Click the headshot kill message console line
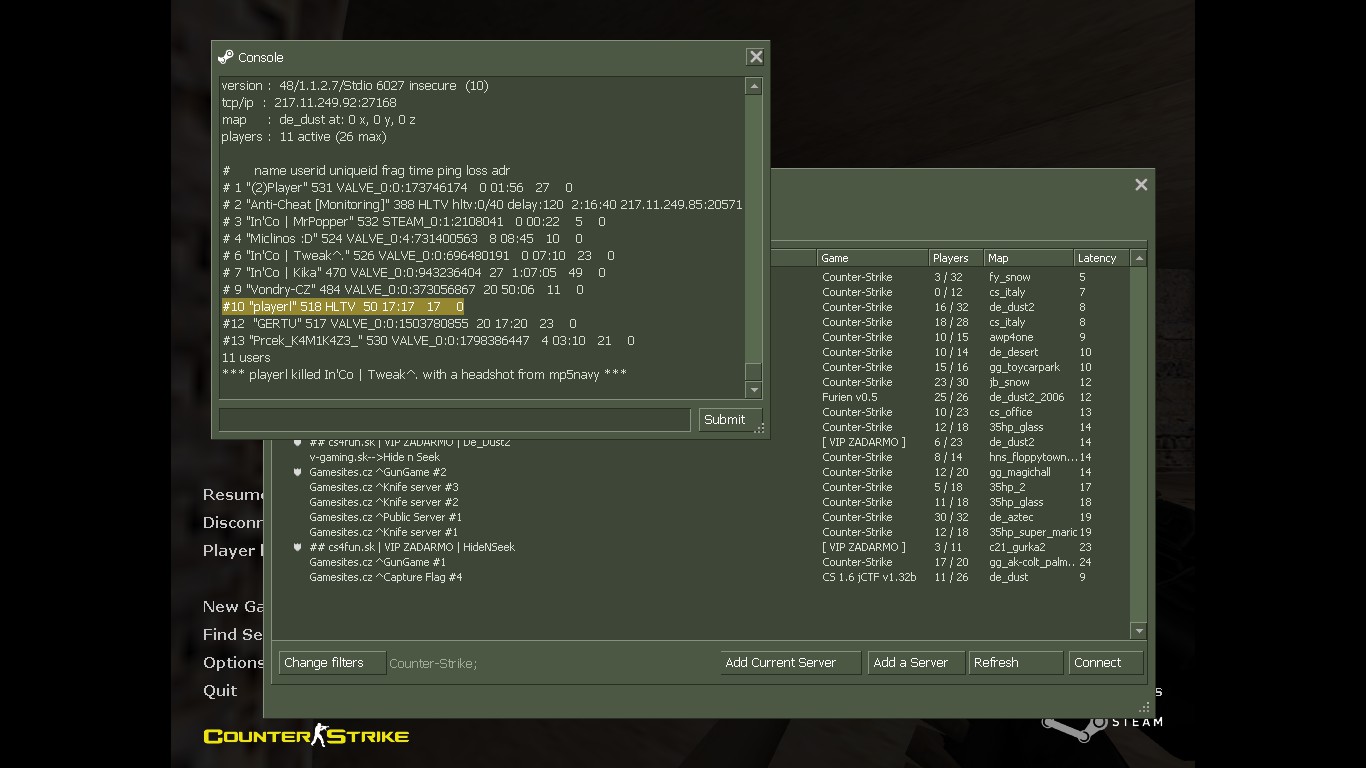 424,374
